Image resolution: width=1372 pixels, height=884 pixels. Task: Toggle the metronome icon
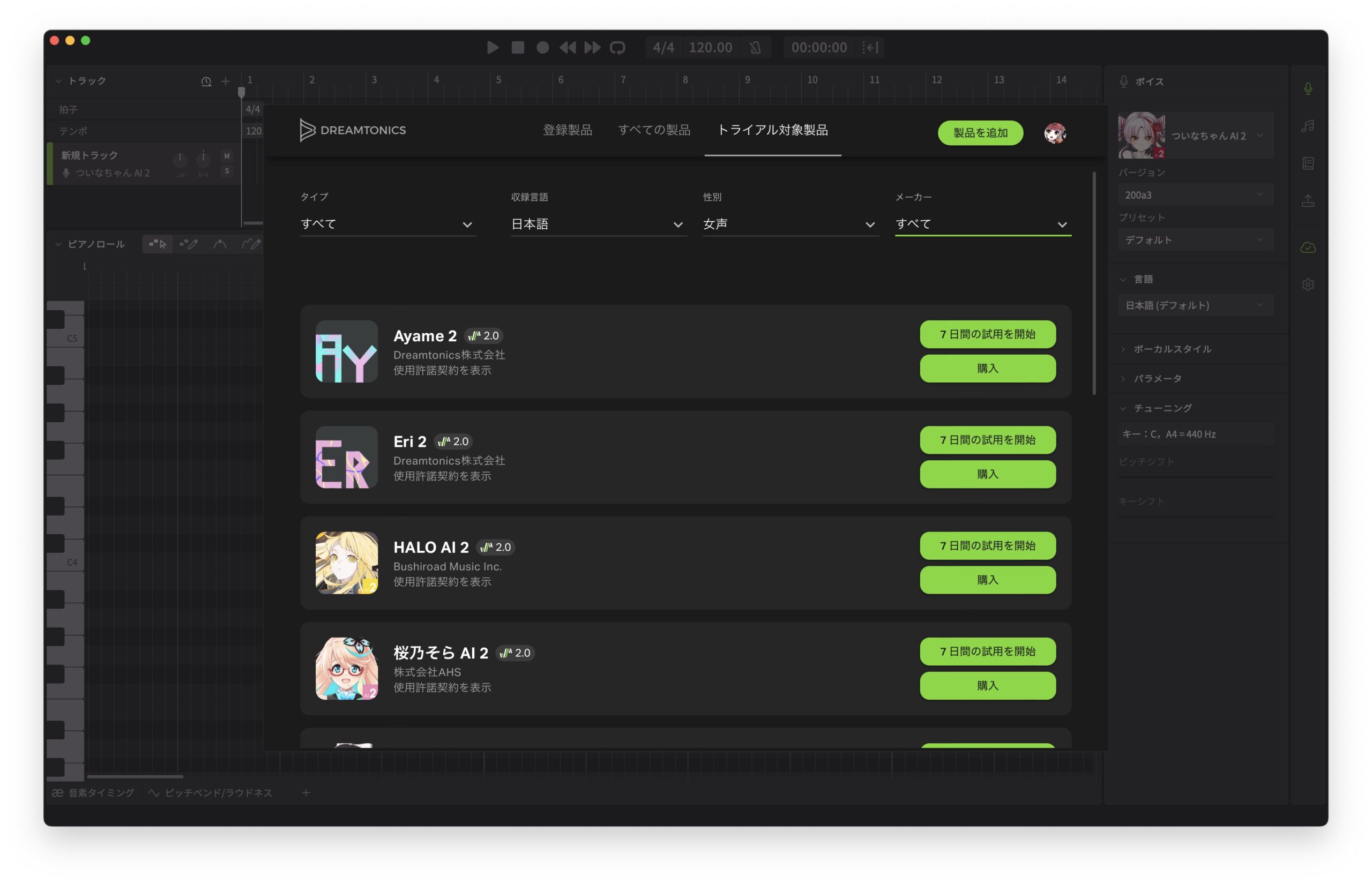(756, 47)
